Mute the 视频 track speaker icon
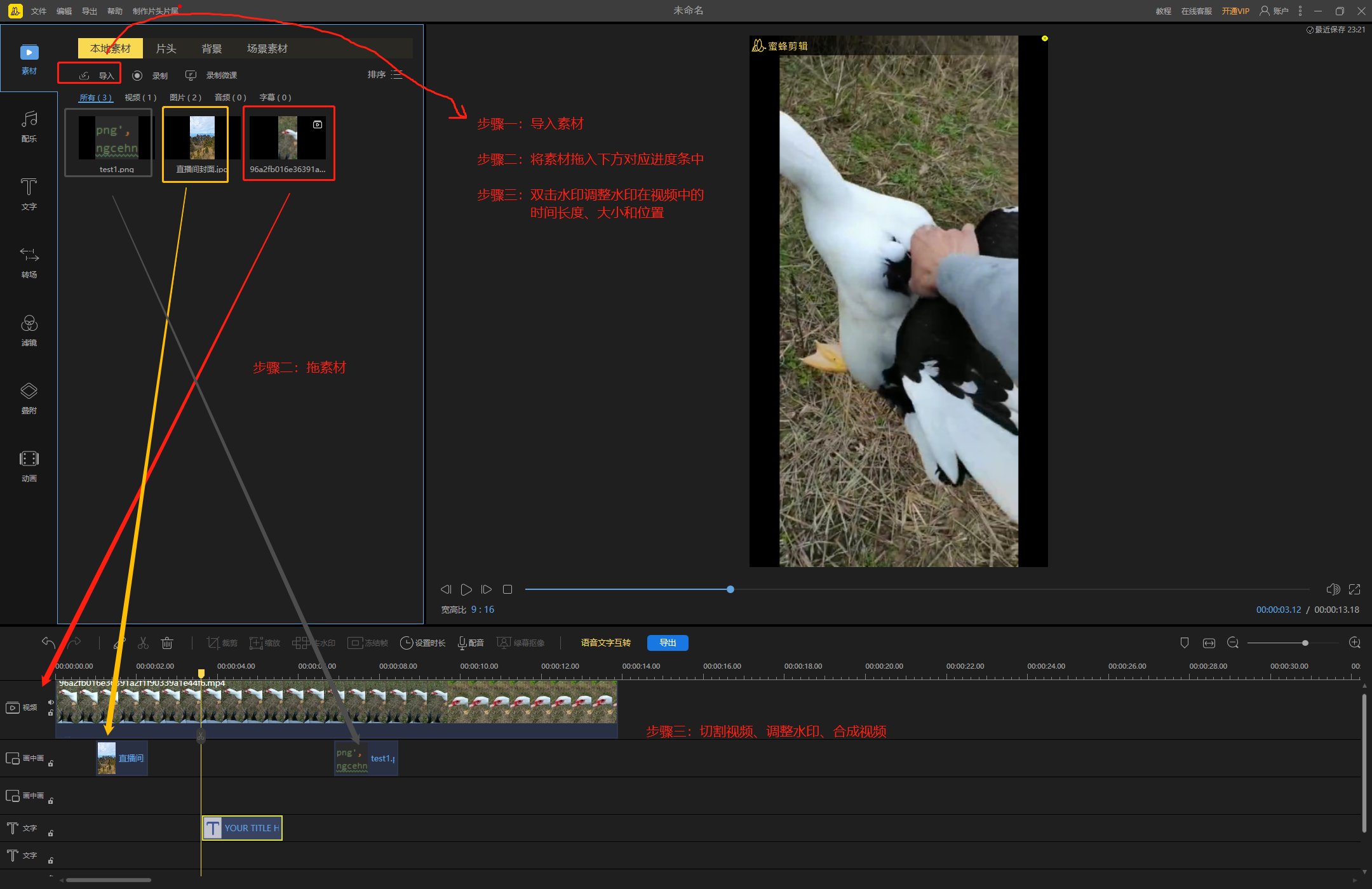Viewport: 1372px width, 889px height. tap(51, 702)
